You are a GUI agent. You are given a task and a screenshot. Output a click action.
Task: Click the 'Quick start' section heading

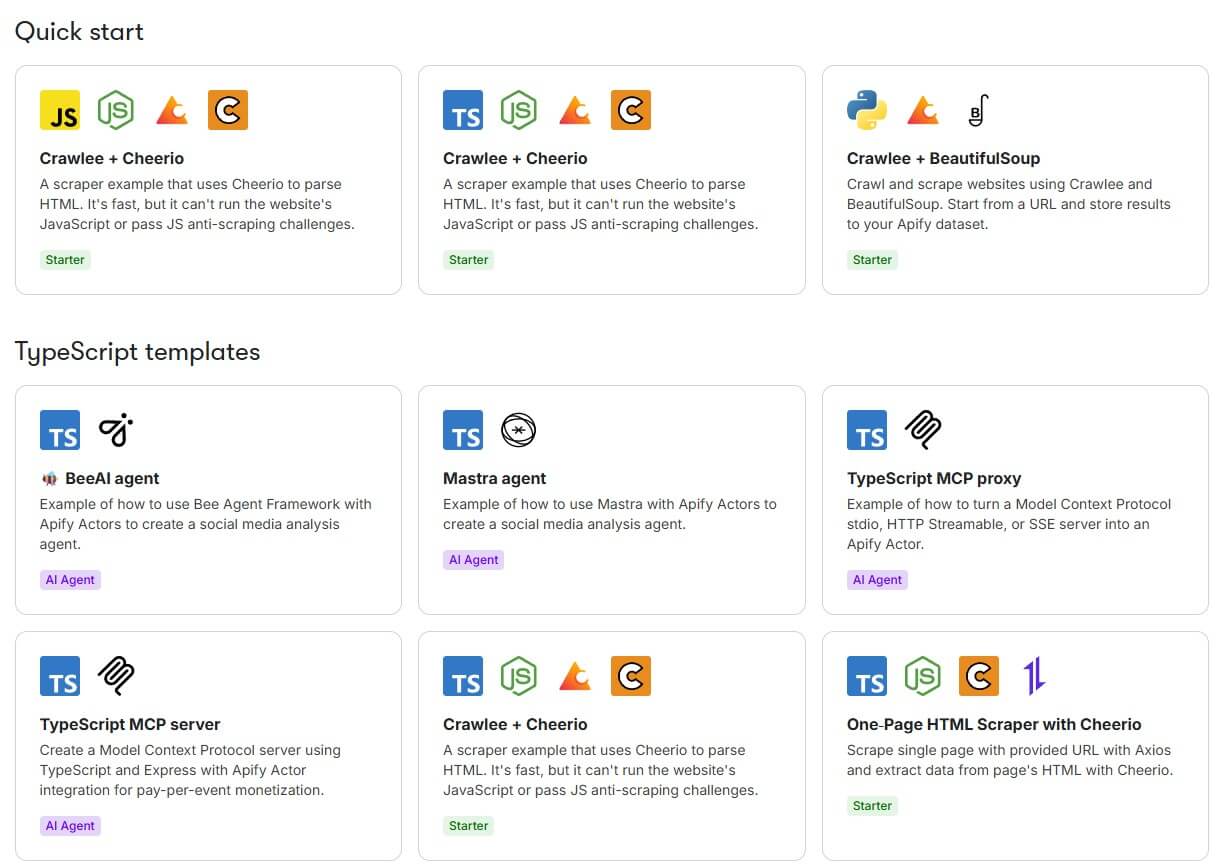[79, 32]
